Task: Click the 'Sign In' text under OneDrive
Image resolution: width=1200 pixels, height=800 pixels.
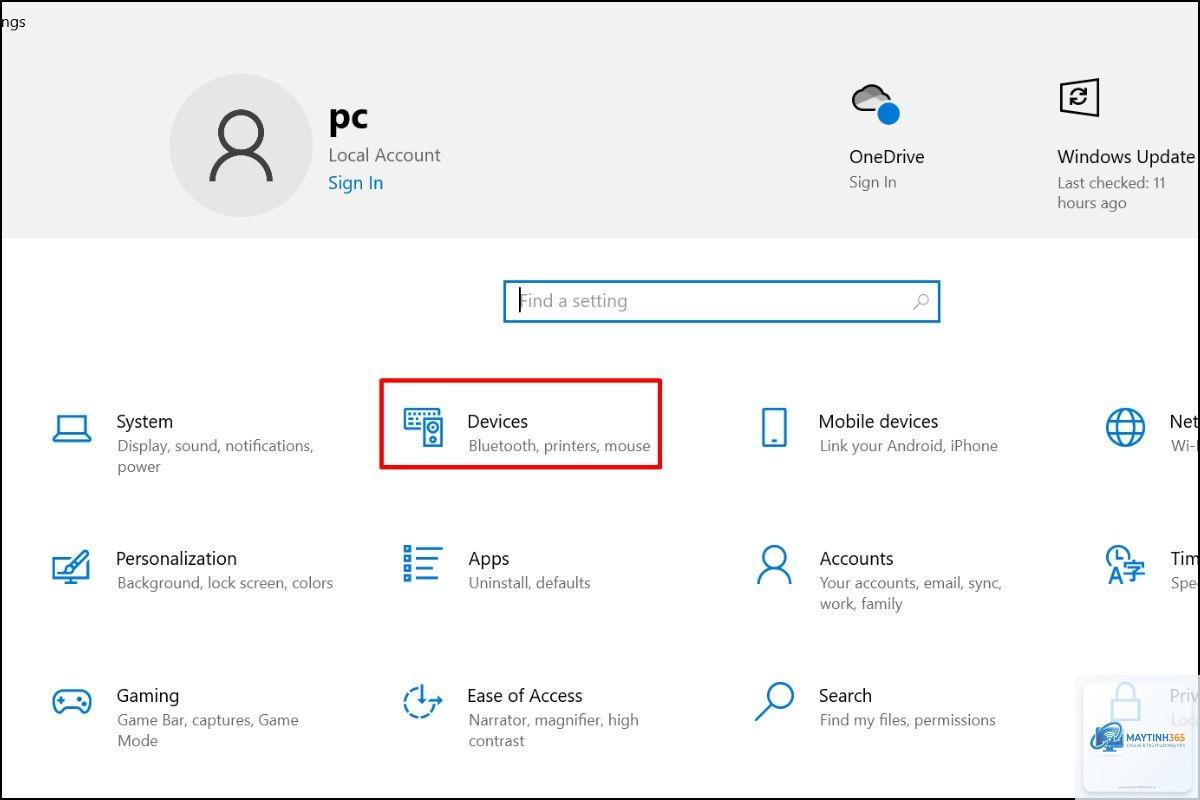Action: point(872,182)
